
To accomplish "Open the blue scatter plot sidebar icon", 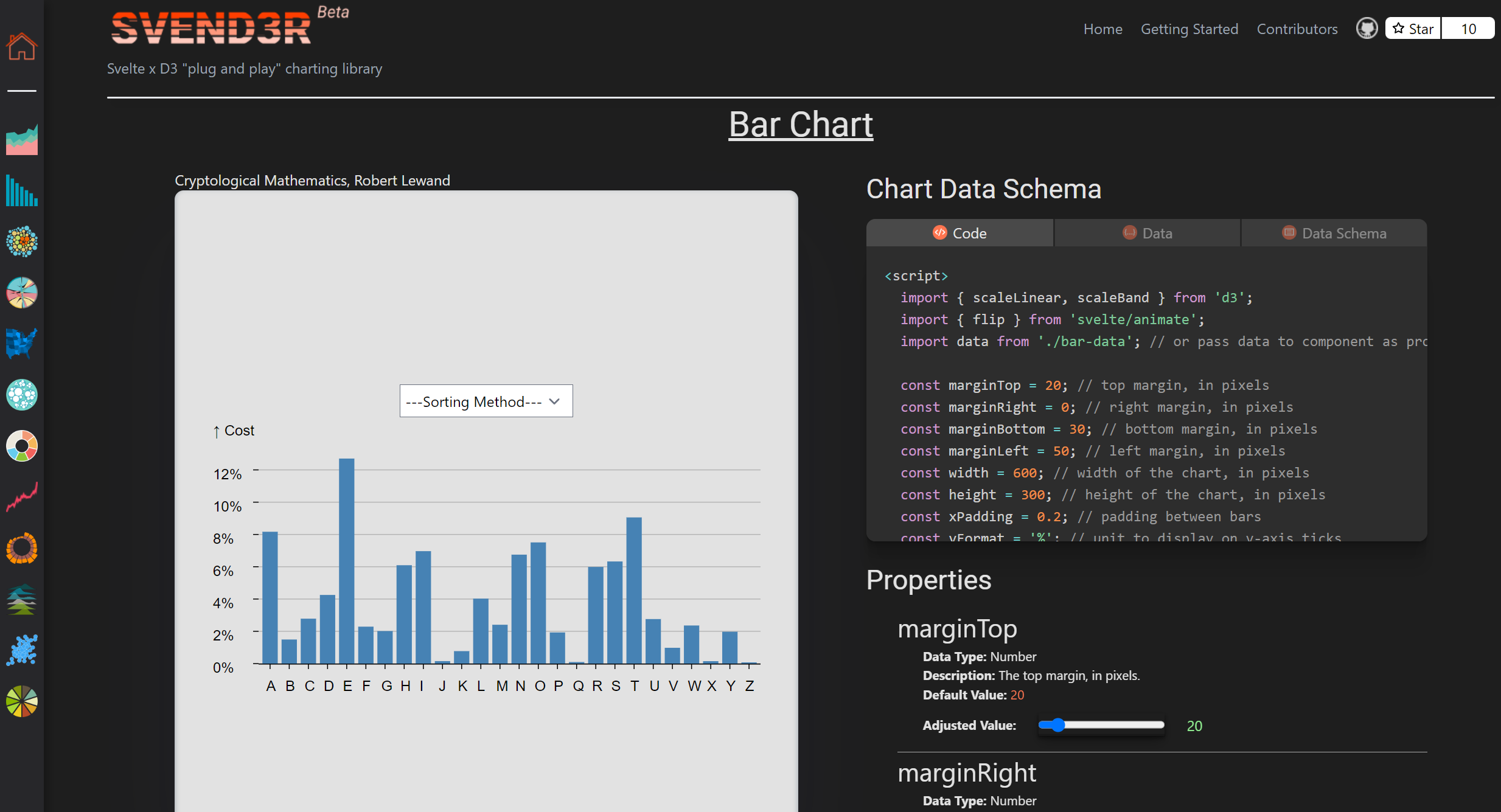I will (22, 650).
